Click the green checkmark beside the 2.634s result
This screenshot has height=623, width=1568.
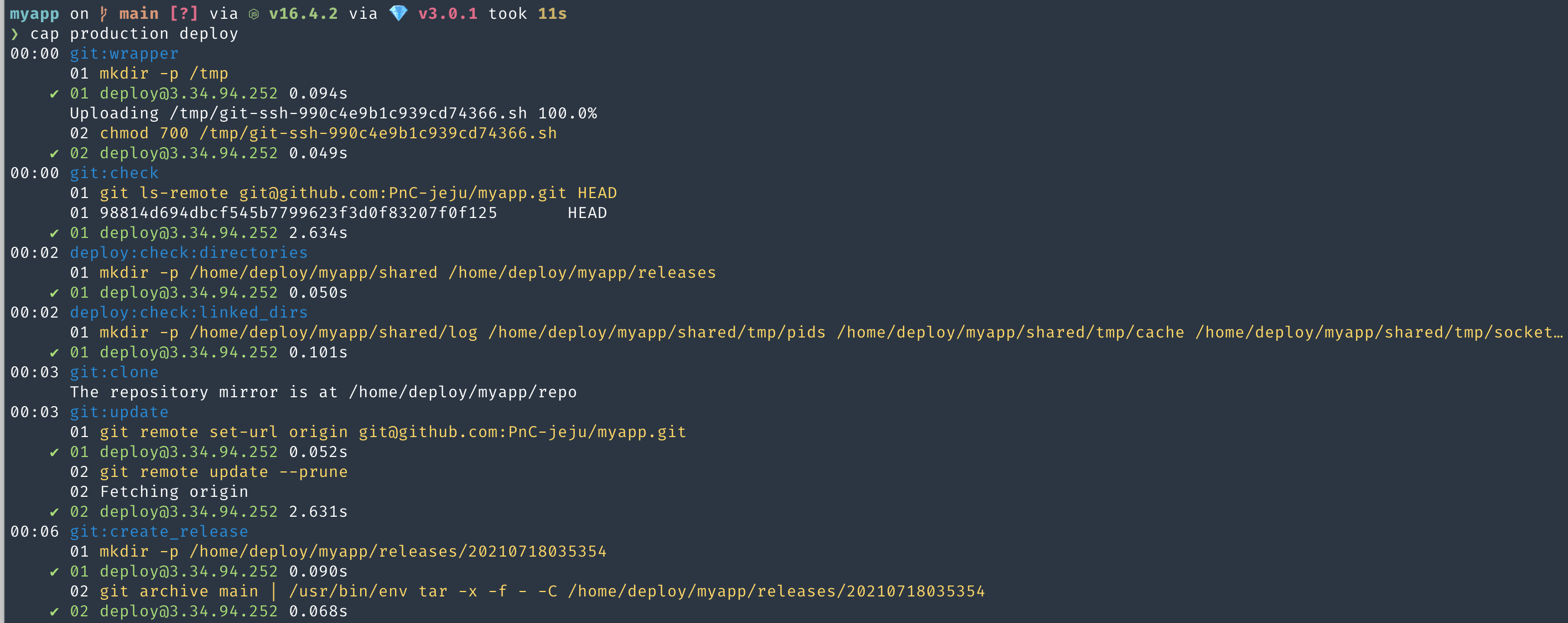click(54, 233)
